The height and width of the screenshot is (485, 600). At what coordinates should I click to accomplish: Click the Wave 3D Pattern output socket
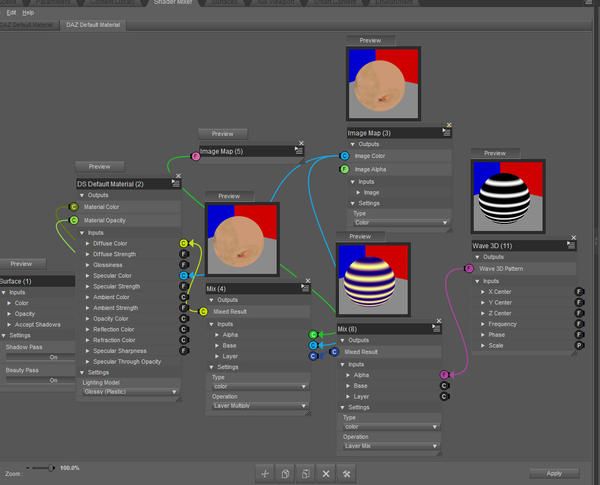click(x=469, y=268)
